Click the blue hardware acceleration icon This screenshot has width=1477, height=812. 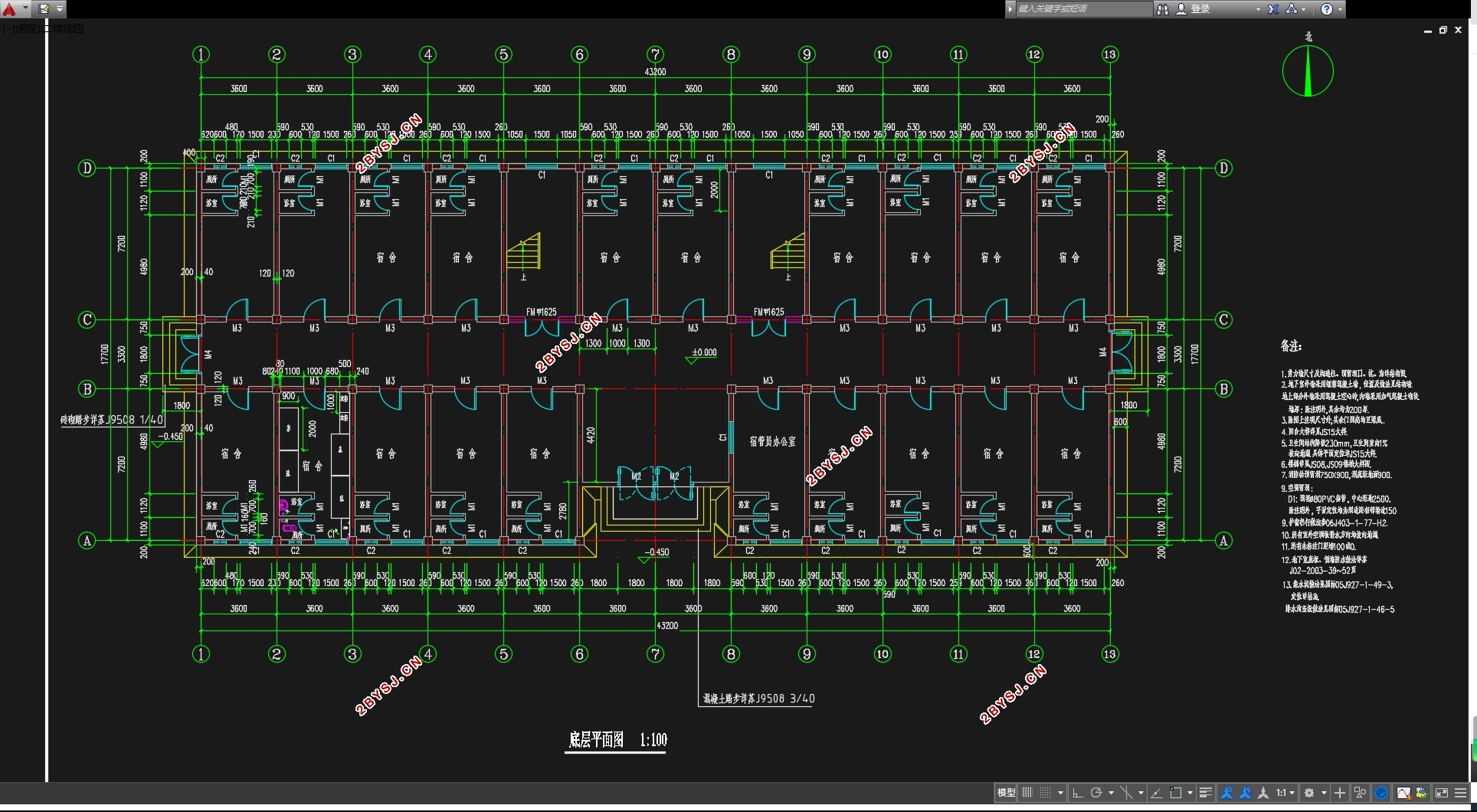[x=1381, y=793]
